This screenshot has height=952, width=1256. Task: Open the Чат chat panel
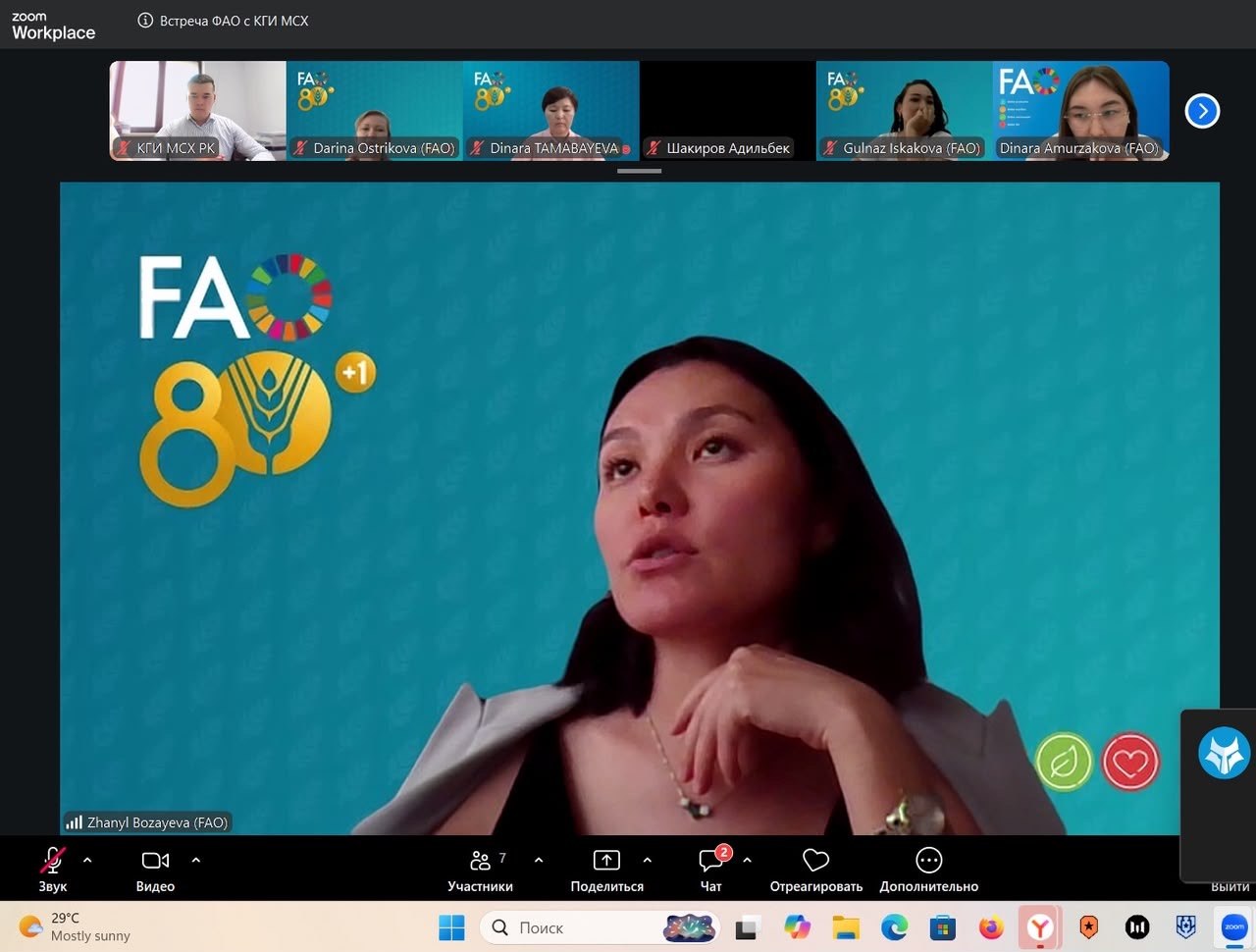[711, 869]
